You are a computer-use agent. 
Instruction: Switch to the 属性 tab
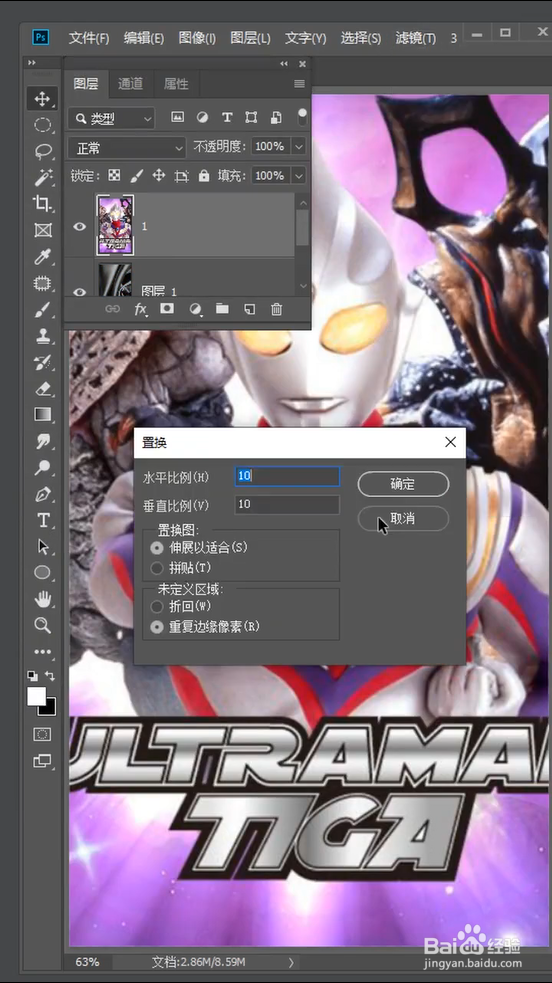[176, 84]
